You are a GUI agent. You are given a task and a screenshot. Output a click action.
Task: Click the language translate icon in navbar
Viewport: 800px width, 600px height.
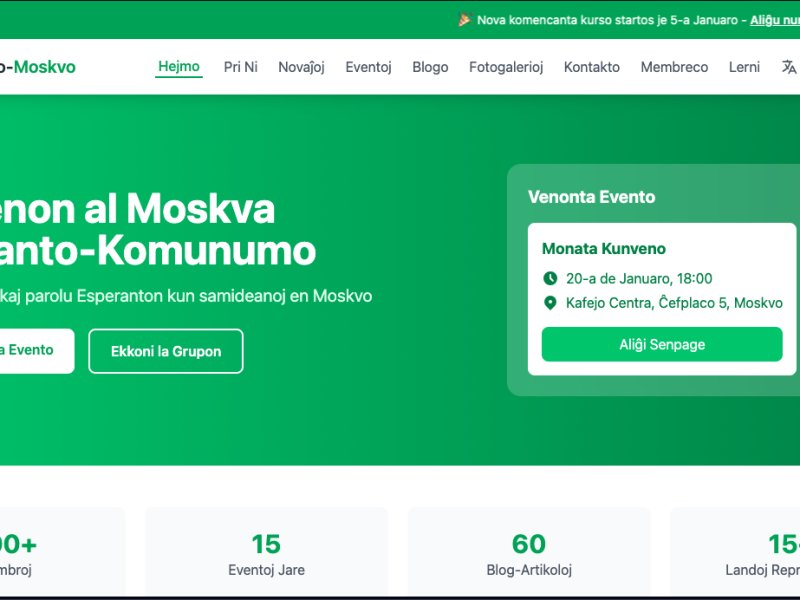(x=789, y=67)
